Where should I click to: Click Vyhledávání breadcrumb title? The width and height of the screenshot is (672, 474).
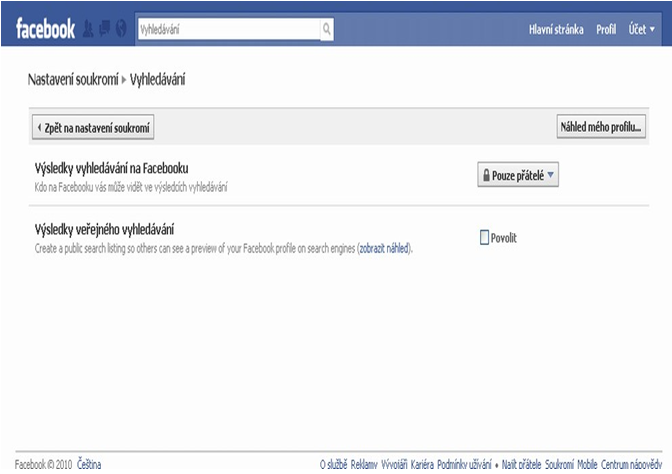[x=157, y=80]
